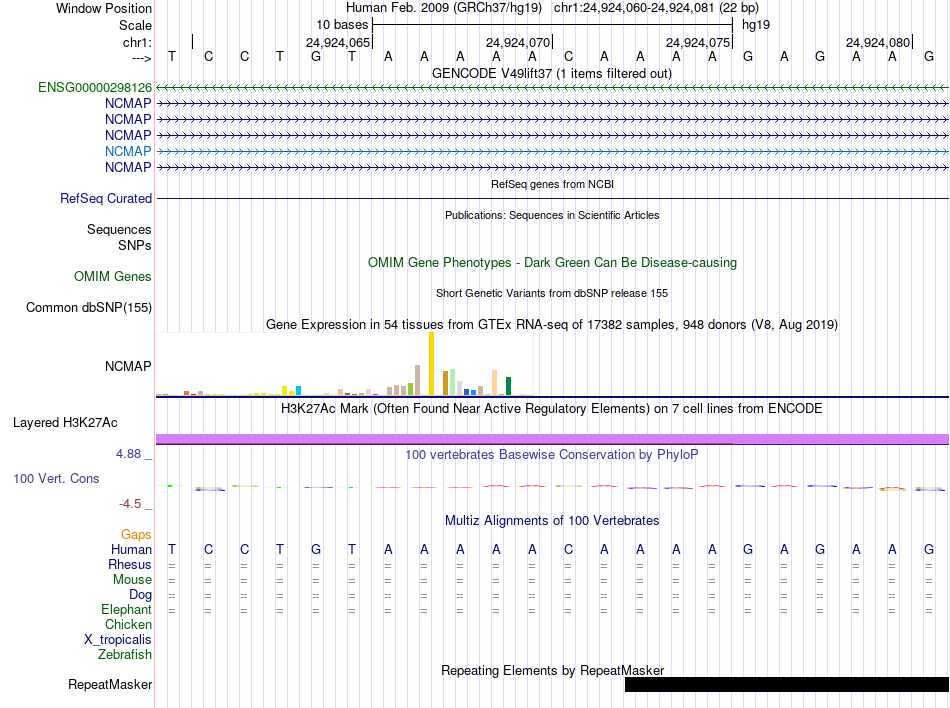Click the 10 bases scale bar

click(553, 25)
